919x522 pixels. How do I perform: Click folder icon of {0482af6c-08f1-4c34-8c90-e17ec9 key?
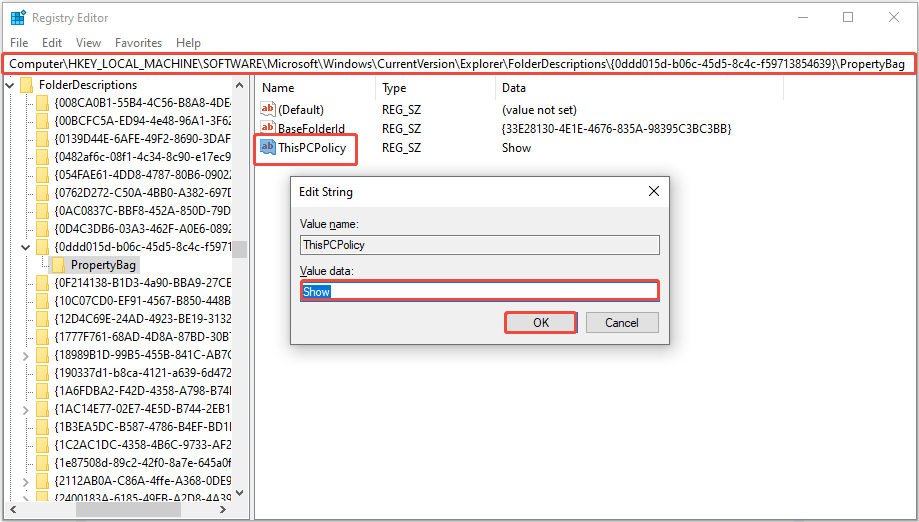coord(43,157)
